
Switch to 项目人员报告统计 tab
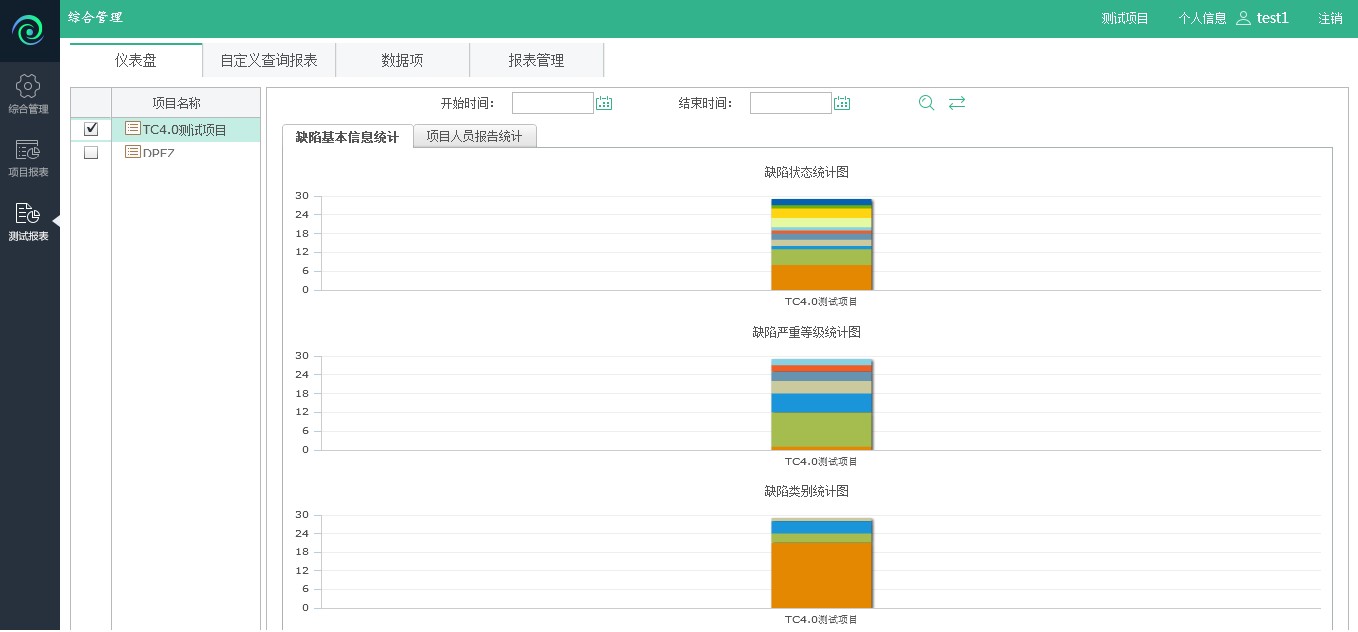point(474,137)
